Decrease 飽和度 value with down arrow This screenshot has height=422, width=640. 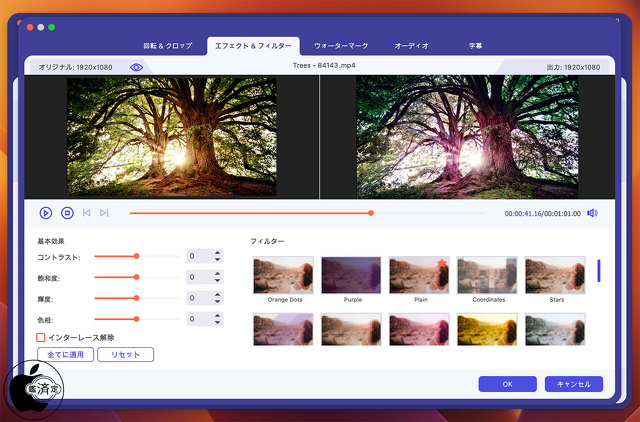(x=218, y=280)
